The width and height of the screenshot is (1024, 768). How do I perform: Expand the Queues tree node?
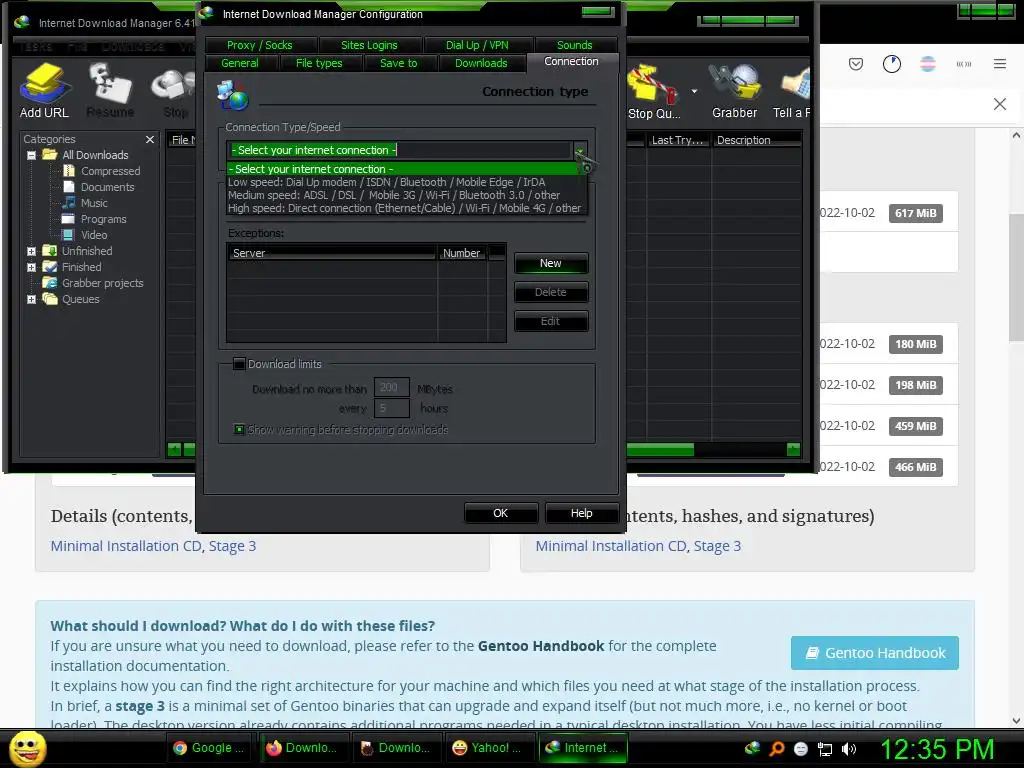[31, 299]
